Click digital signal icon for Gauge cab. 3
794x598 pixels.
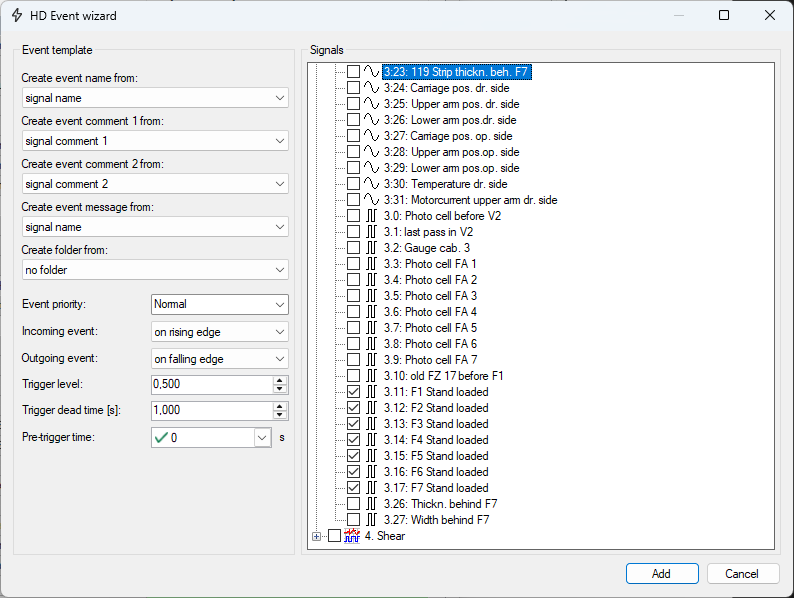[371, 248]
